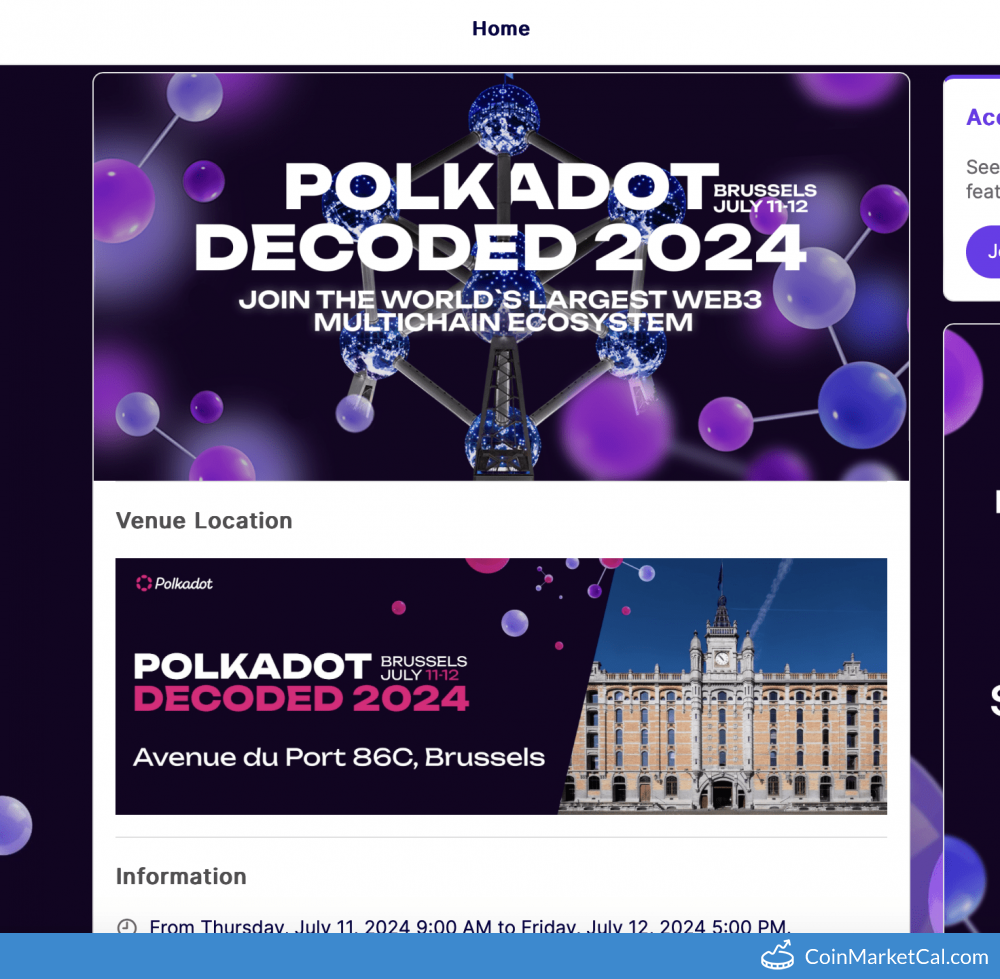The width and height of the screenshot is (1000, 979).
Task: Open the Home menu item
Action: (x=501, y=29)
